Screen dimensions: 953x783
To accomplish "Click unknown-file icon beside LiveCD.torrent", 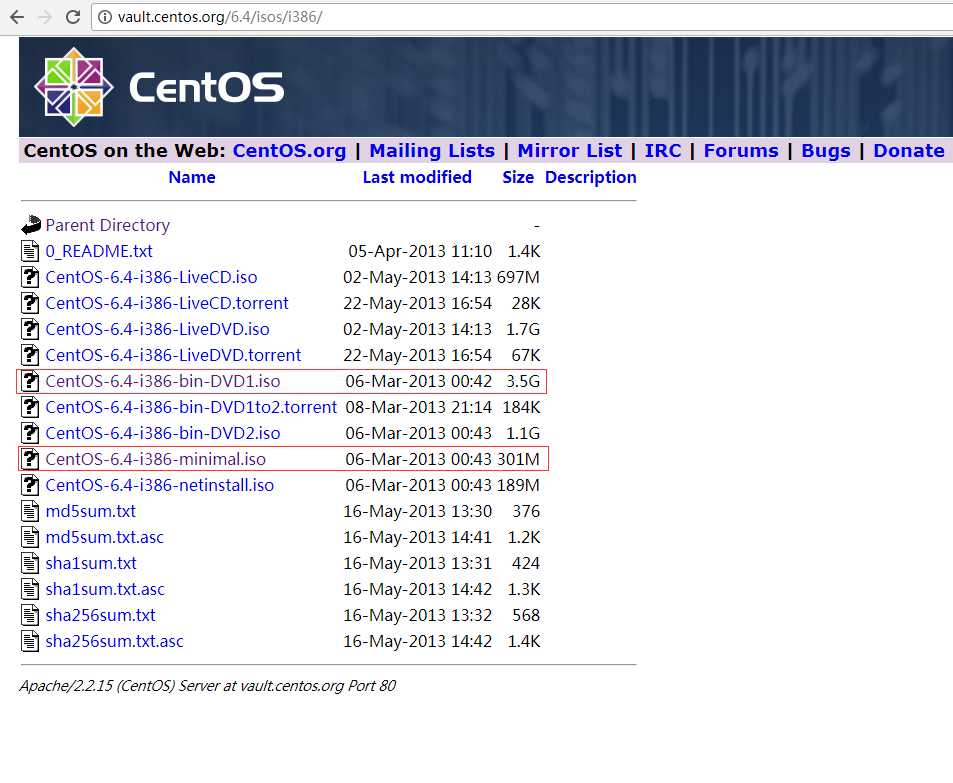I will pyautogui.click(x=30, y=303).
